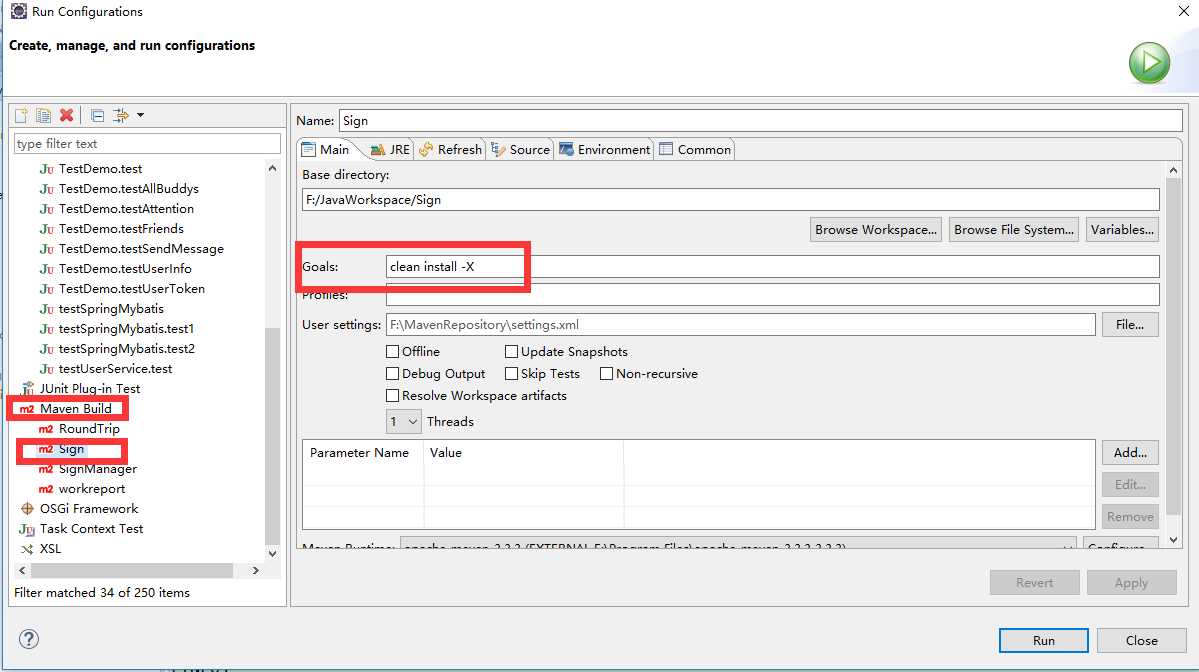The height and width of the screenshot is (672, 1199).
Task: Click the Goals input field
Action: 772,267
